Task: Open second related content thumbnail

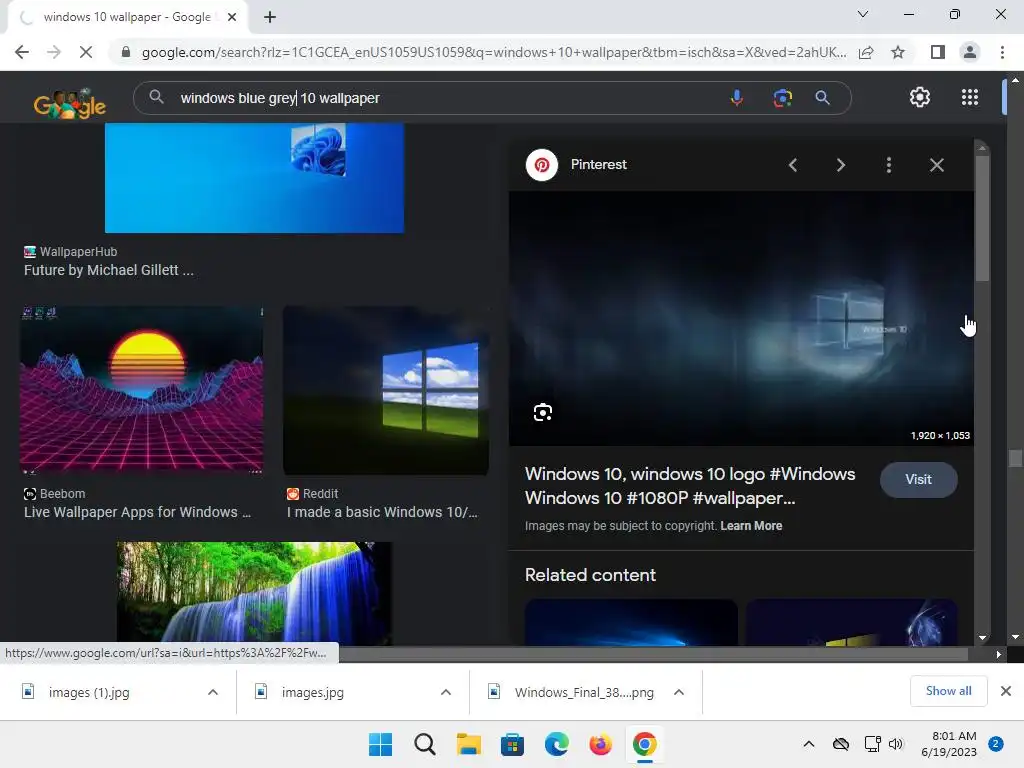Action: (852, 622)
